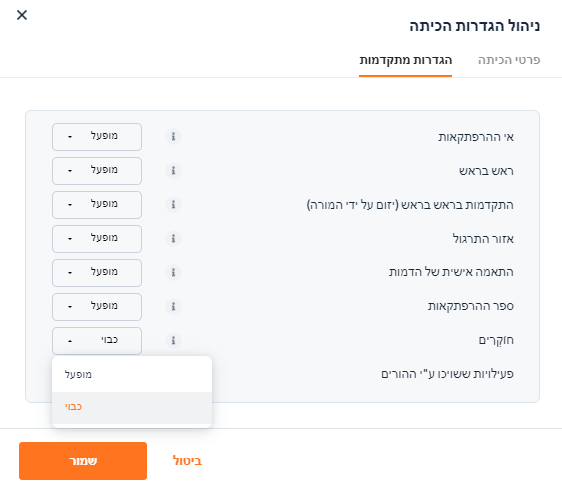Open the ראש בראש status dropdown

click(x=97, y=171)
